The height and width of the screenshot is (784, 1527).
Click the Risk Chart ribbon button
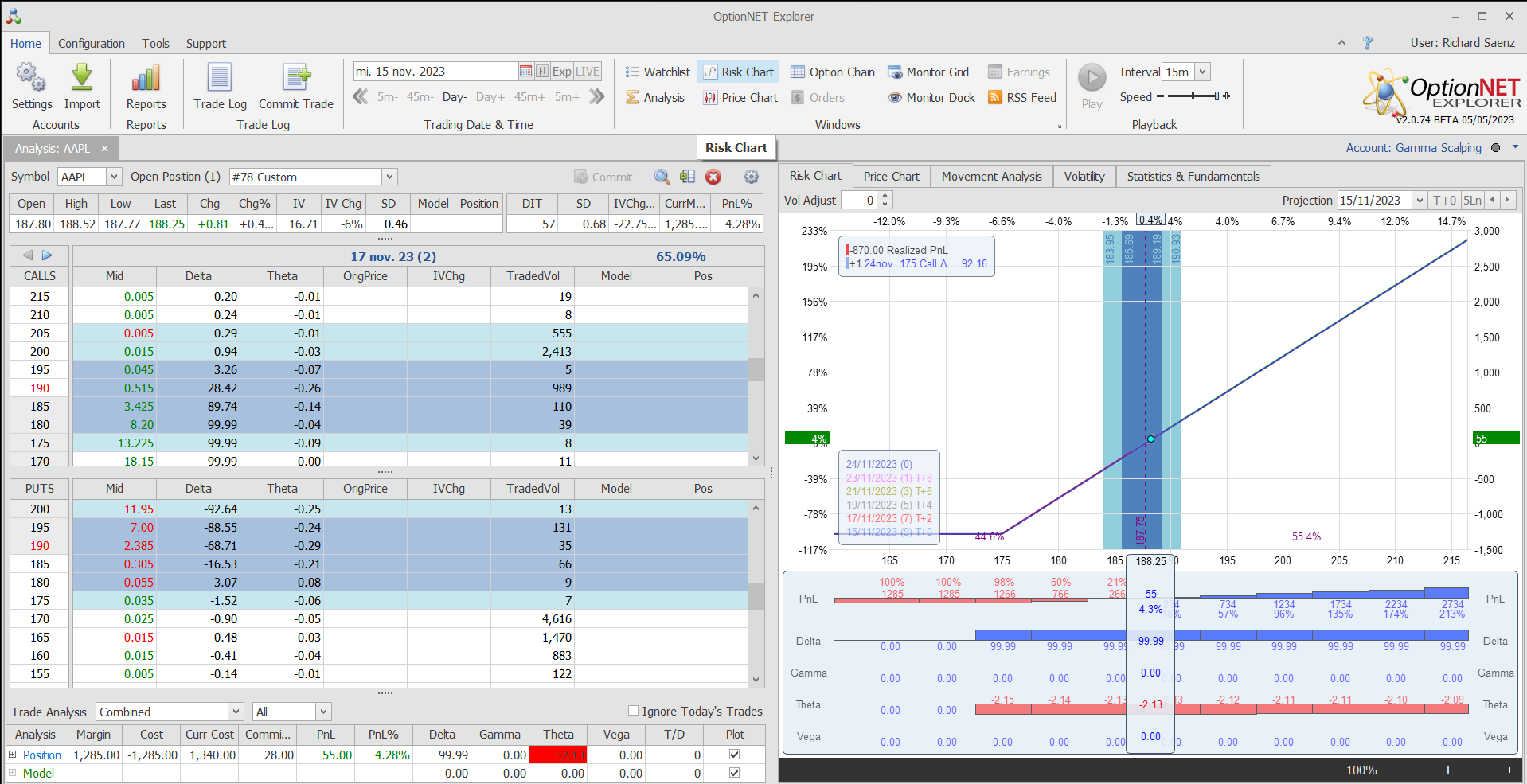click(738, 72)
